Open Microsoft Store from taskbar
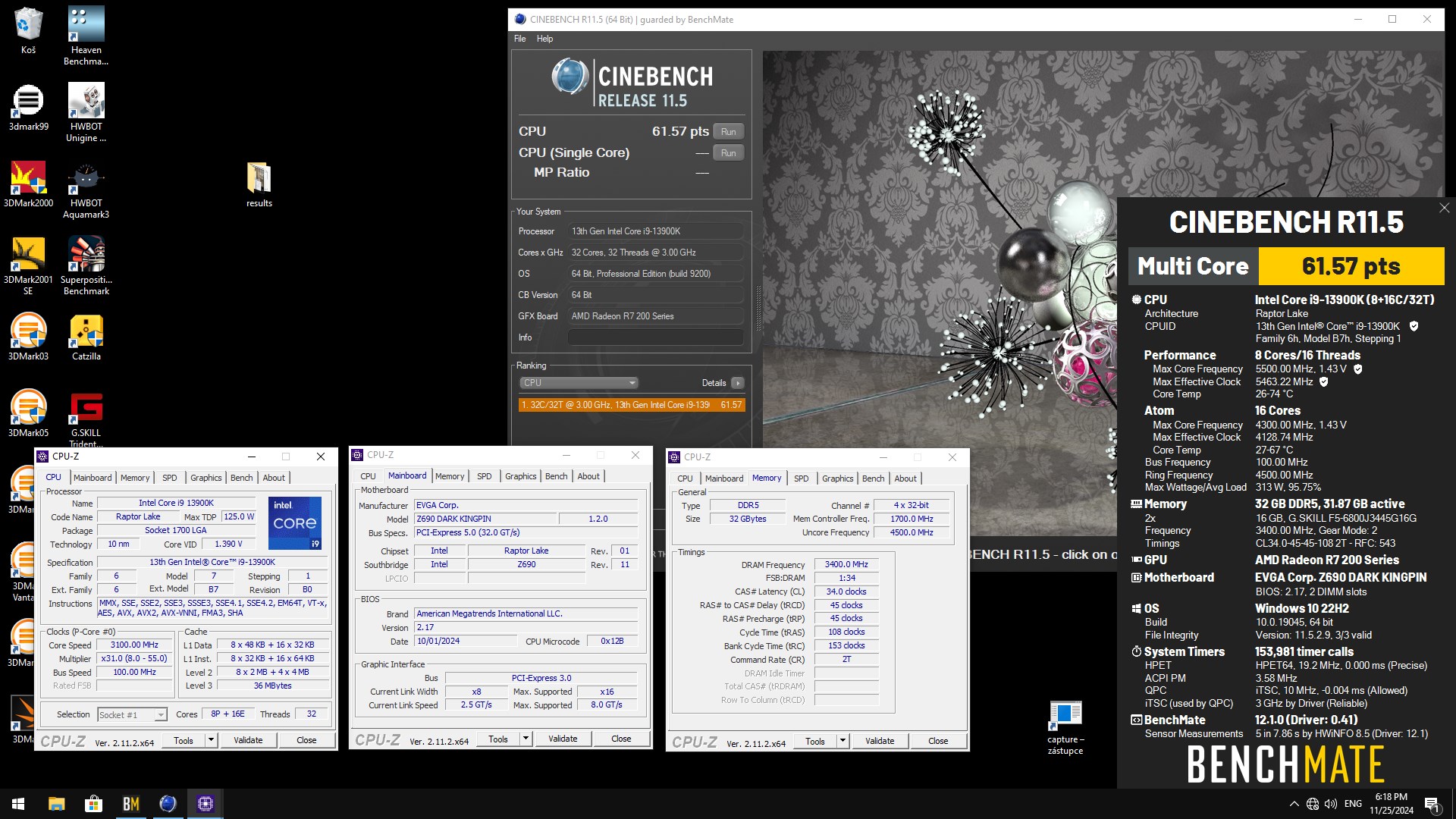 93,804
